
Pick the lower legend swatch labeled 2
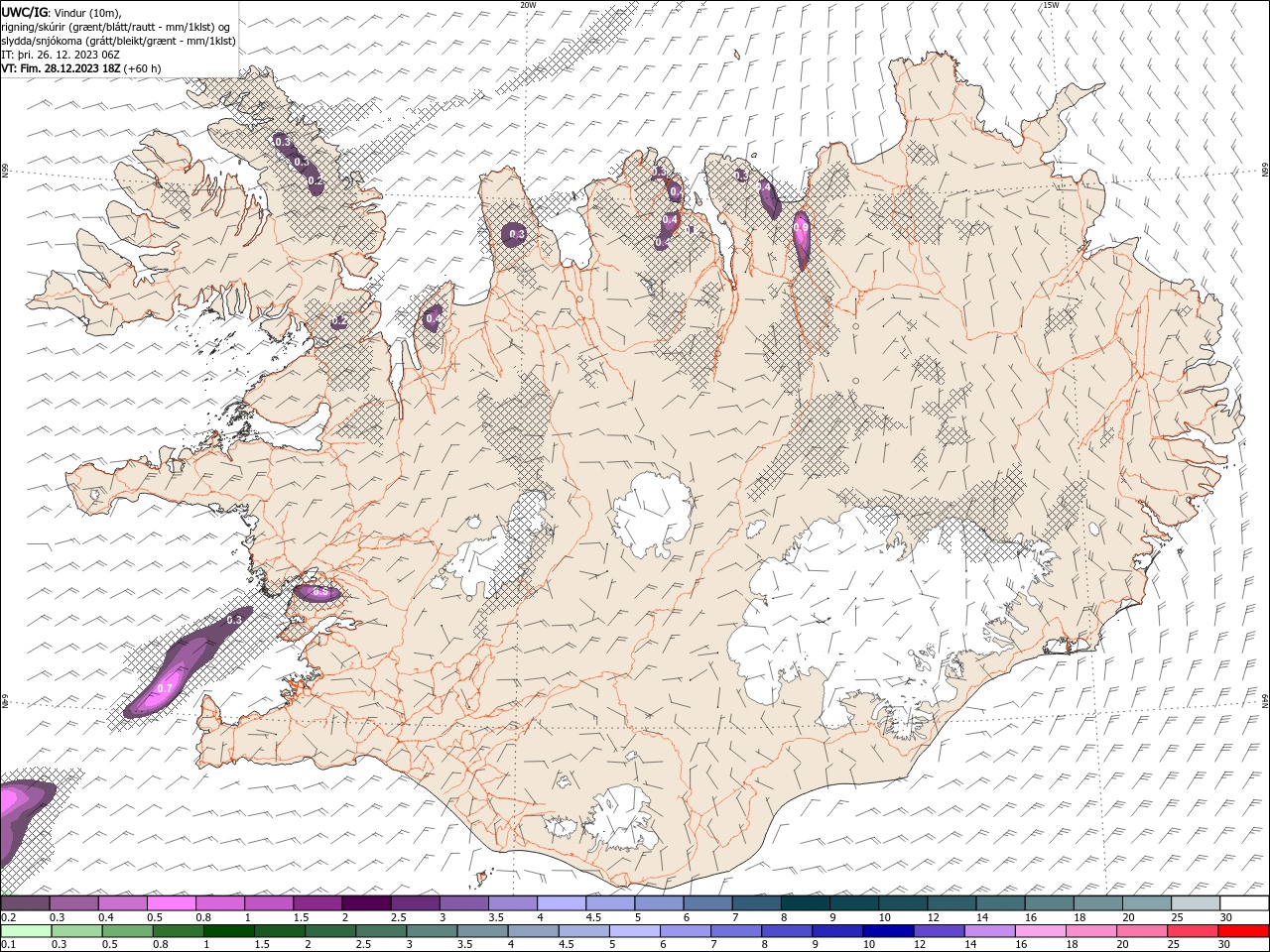click(x=331, y=931)
